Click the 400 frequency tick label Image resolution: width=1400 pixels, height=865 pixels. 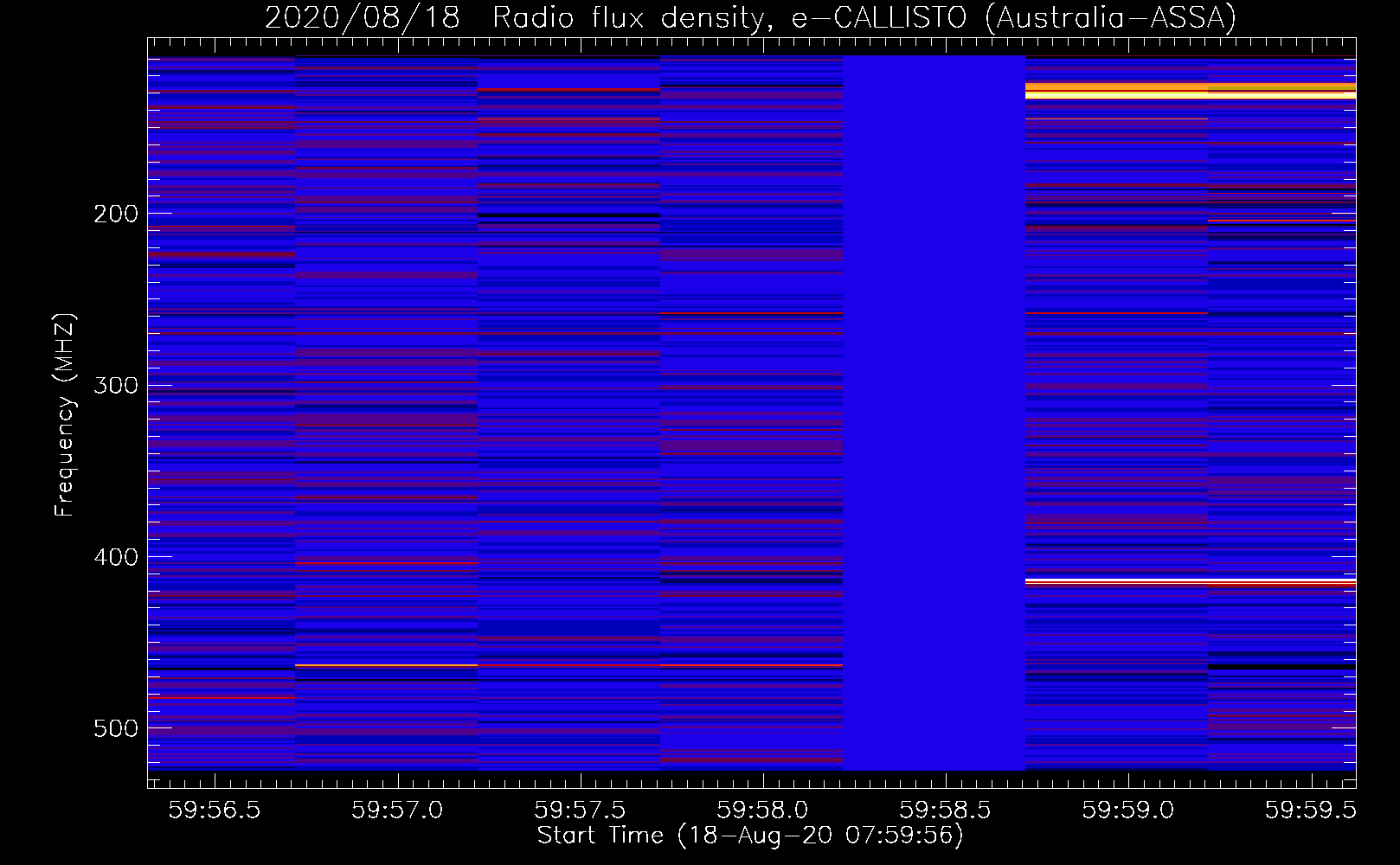[116, 557]
